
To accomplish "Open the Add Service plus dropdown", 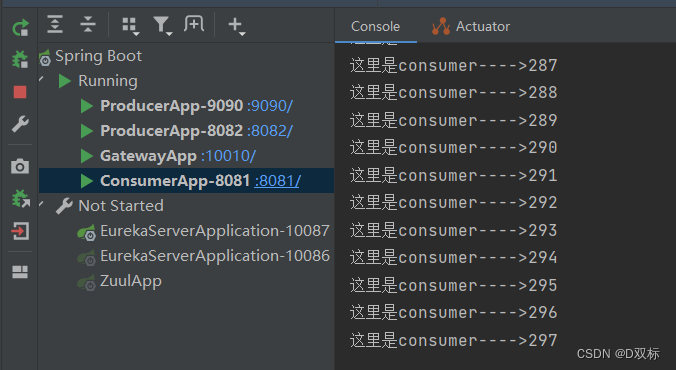I will click(x=237, y=26).
